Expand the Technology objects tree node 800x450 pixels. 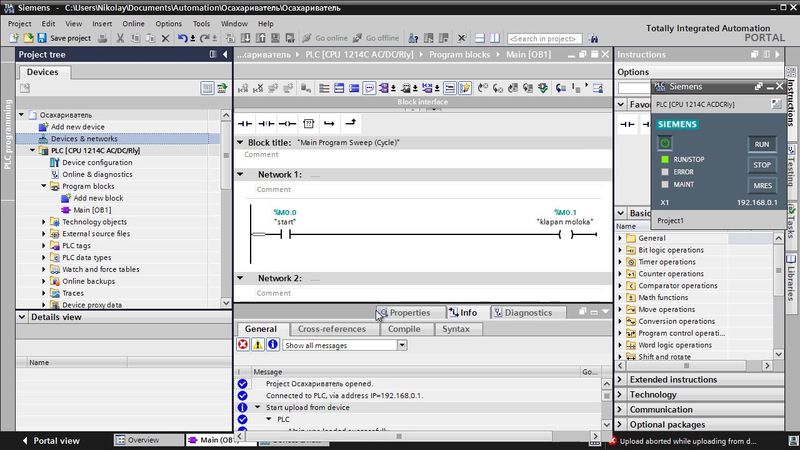click(44, 222)
